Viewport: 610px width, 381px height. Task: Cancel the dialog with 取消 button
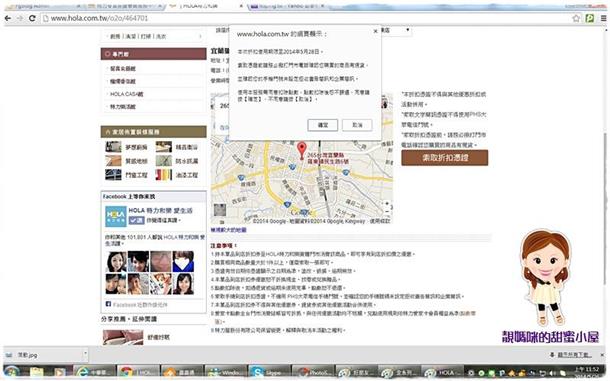click(357, 125)
